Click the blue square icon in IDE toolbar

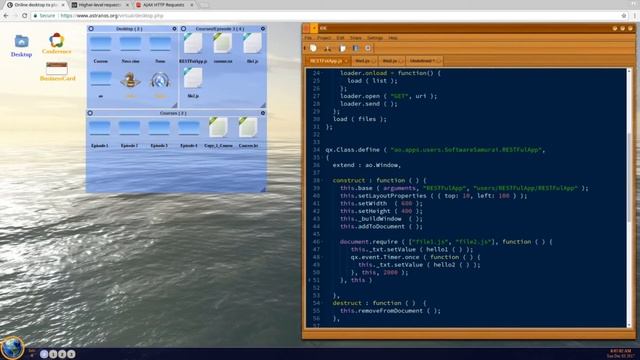[x=356, y=48]
